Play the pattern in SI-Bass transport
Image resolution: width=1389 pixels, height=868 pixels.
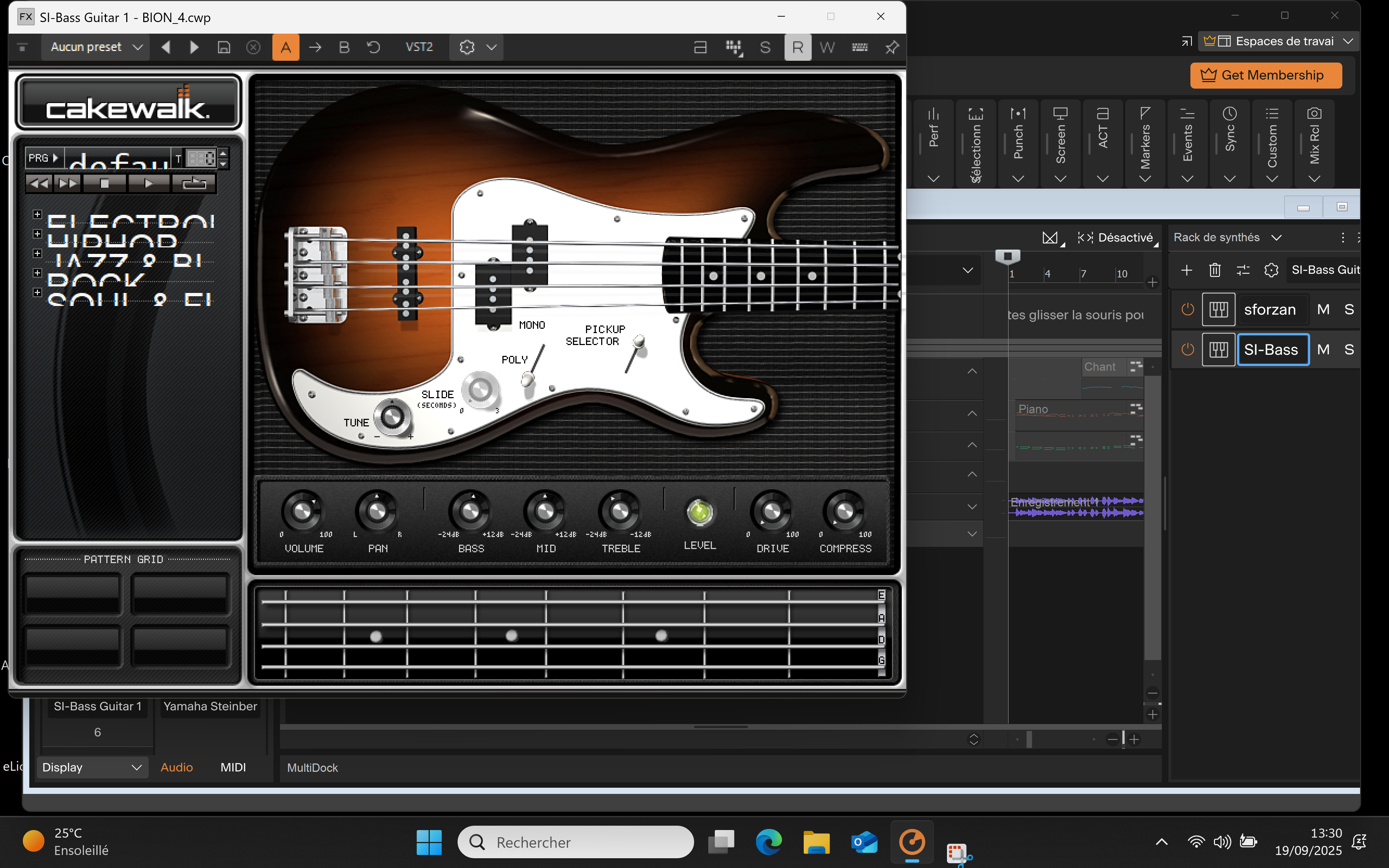click(x=149, y=184)
